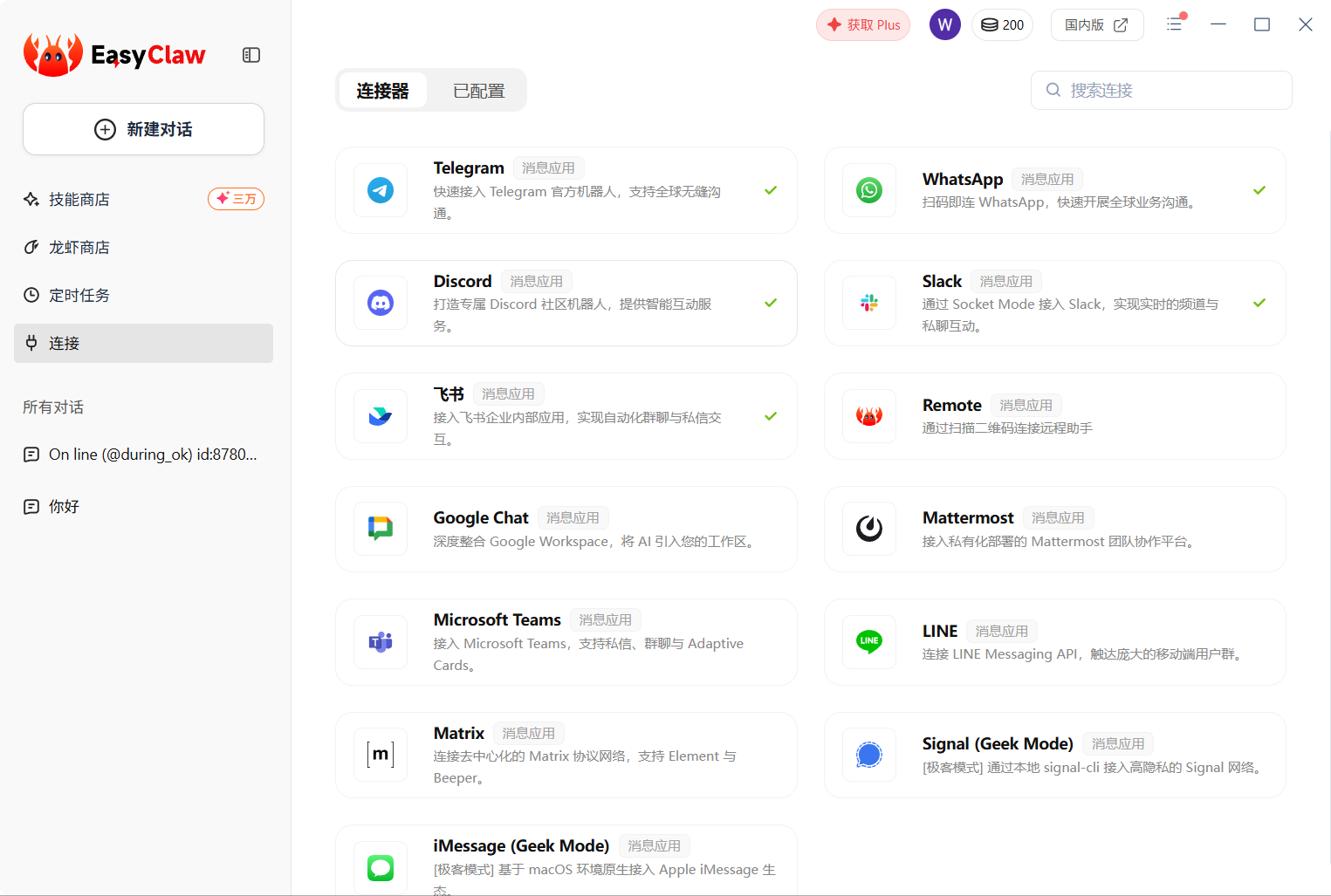The height and width of the screenshot is (896, 1331).
Task: Select the LINE connector icon
Action: 868,642
